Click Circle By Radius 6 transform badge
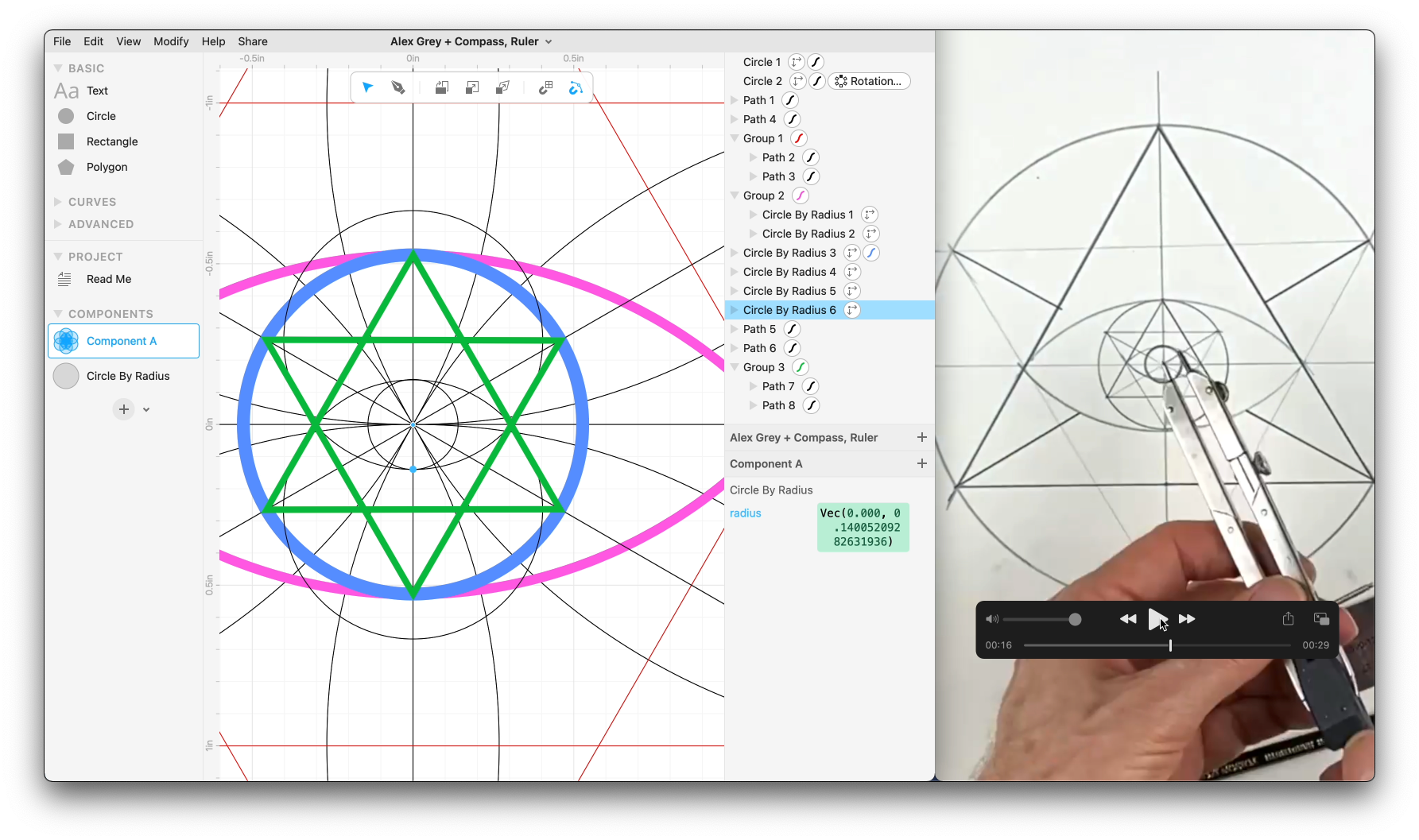The height and width of the screenshot is (840, 1419). point(852,310)
